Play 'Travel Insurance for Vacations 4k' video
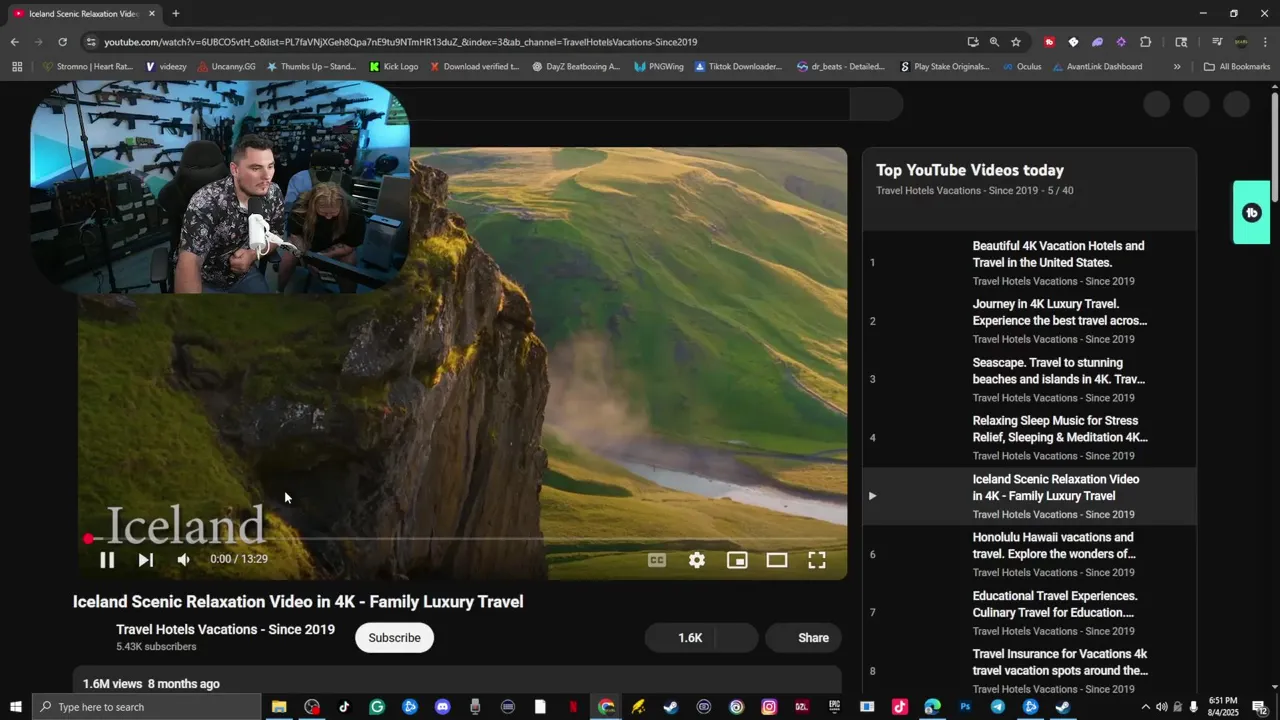 click(1029, 670)
